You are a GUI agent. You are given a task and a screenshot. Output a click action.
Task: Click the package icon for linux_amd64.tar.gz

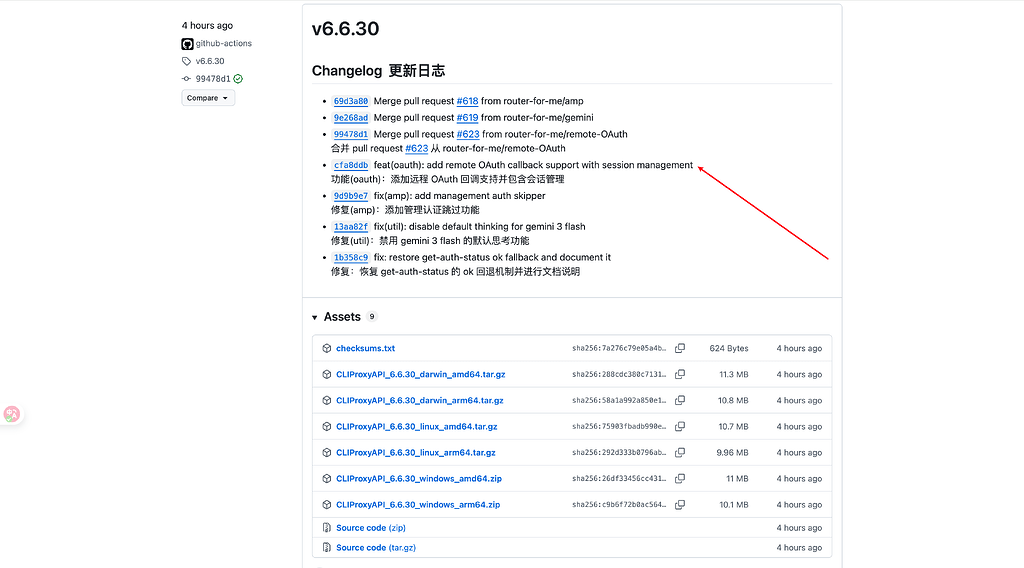[x=327, y=426]
